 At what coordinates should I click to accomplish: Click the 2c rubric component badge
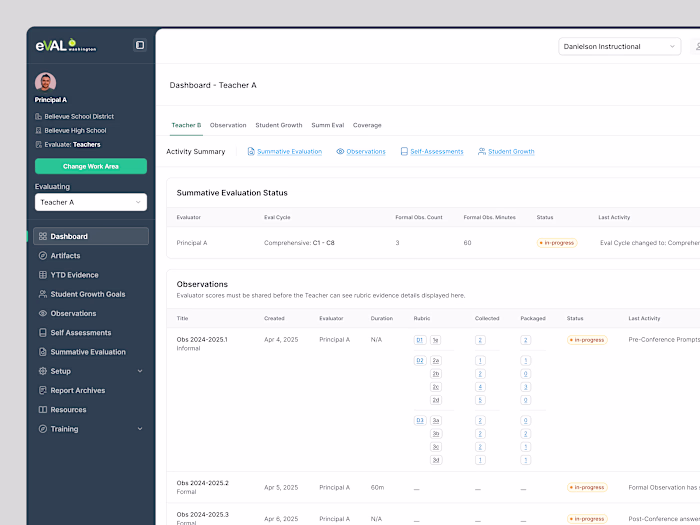[x=436, y=387]
